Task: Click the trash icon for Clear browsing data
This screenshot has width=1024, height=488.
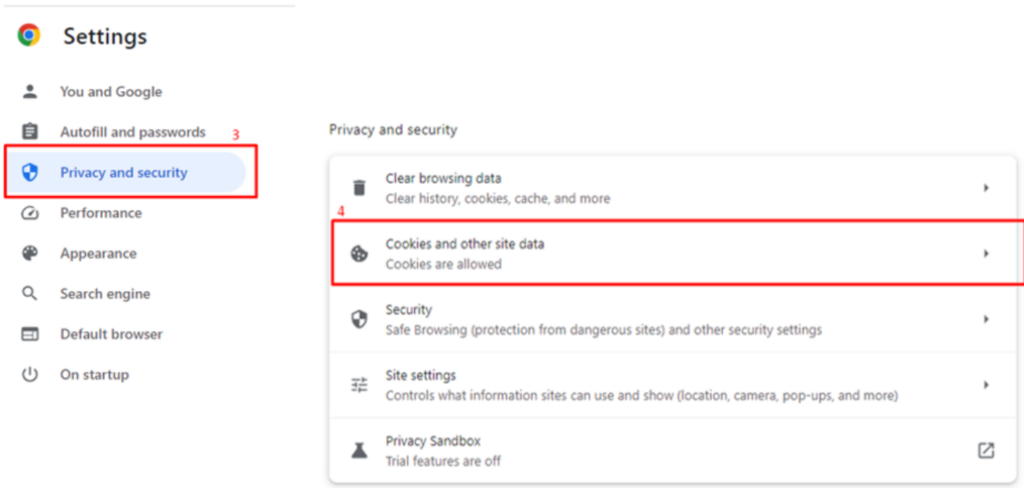Action: coord(359,188)
